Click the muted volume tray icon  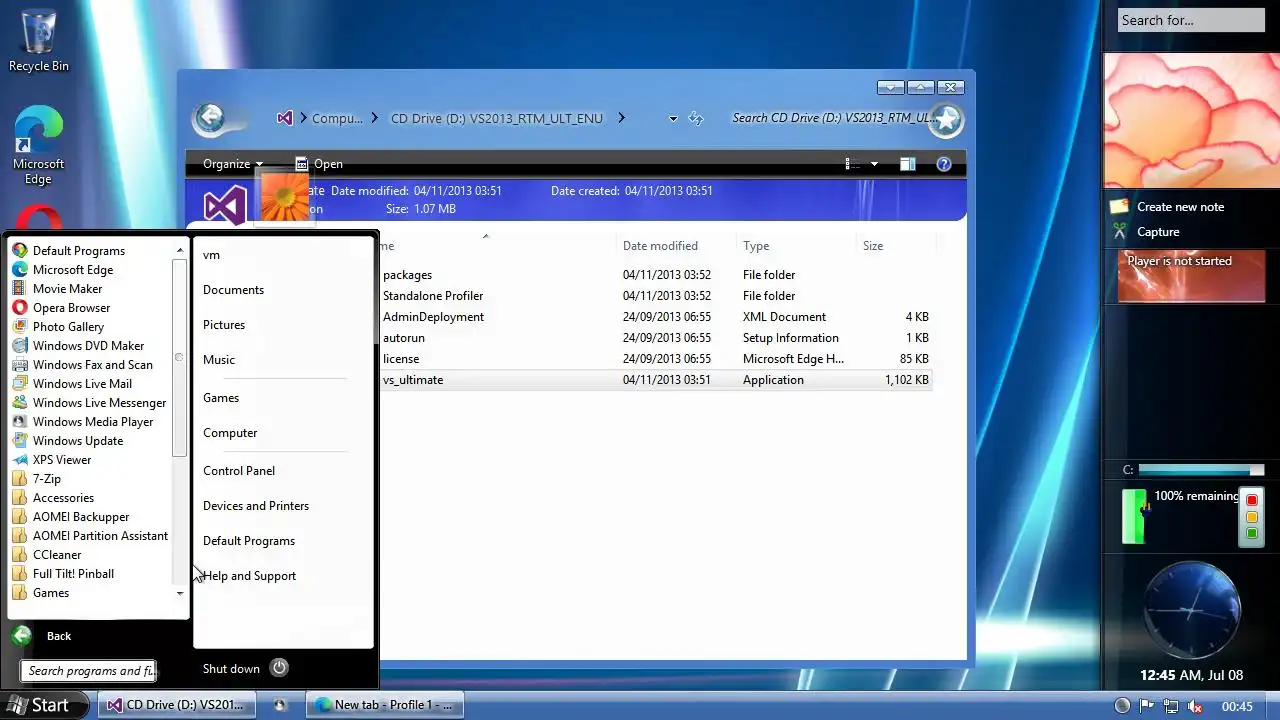tap(1193, 706)
